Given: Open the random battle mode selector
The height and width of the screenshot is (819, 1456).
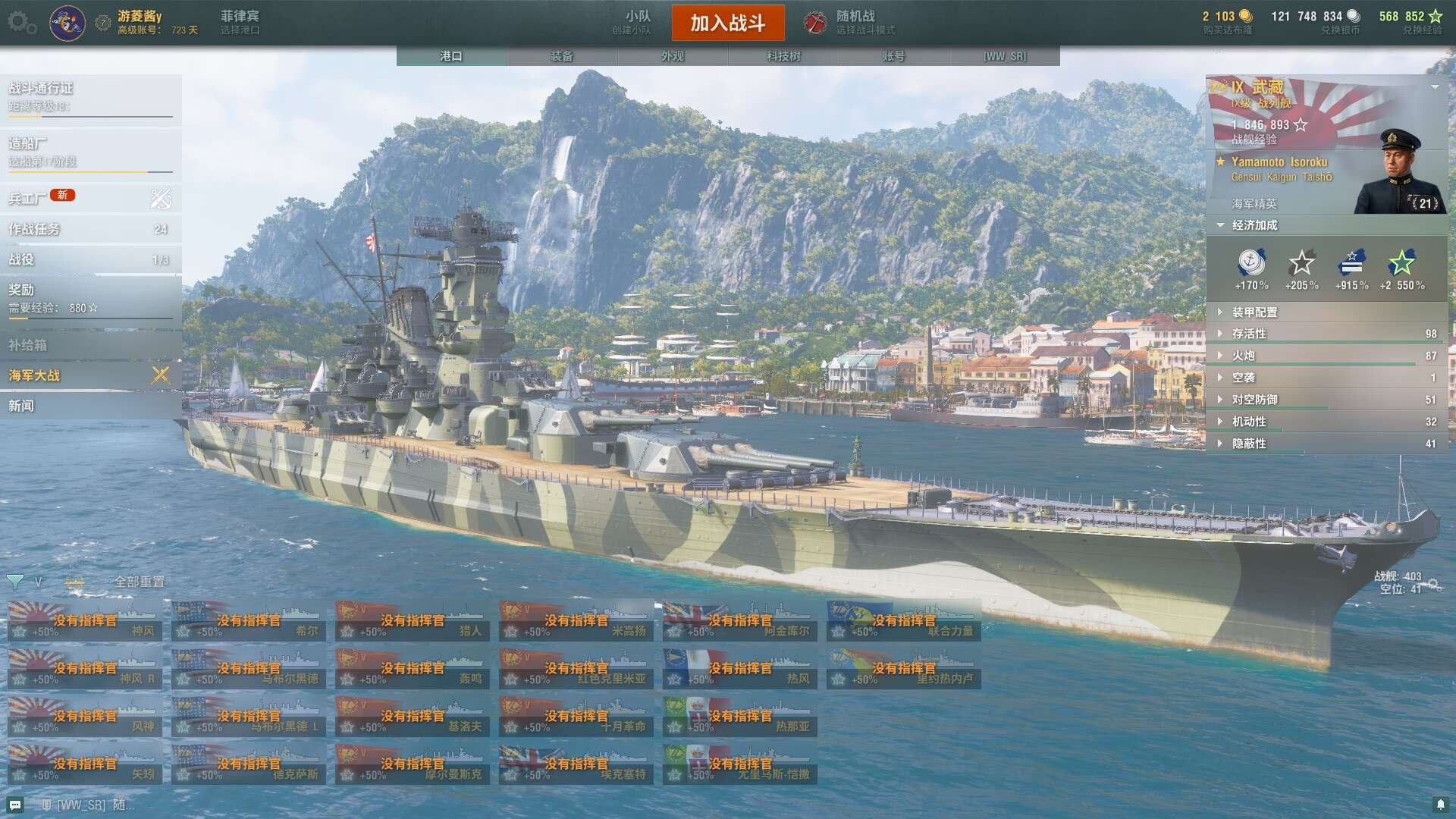Looking at the screenshot, I should click(x=851, y=22).
